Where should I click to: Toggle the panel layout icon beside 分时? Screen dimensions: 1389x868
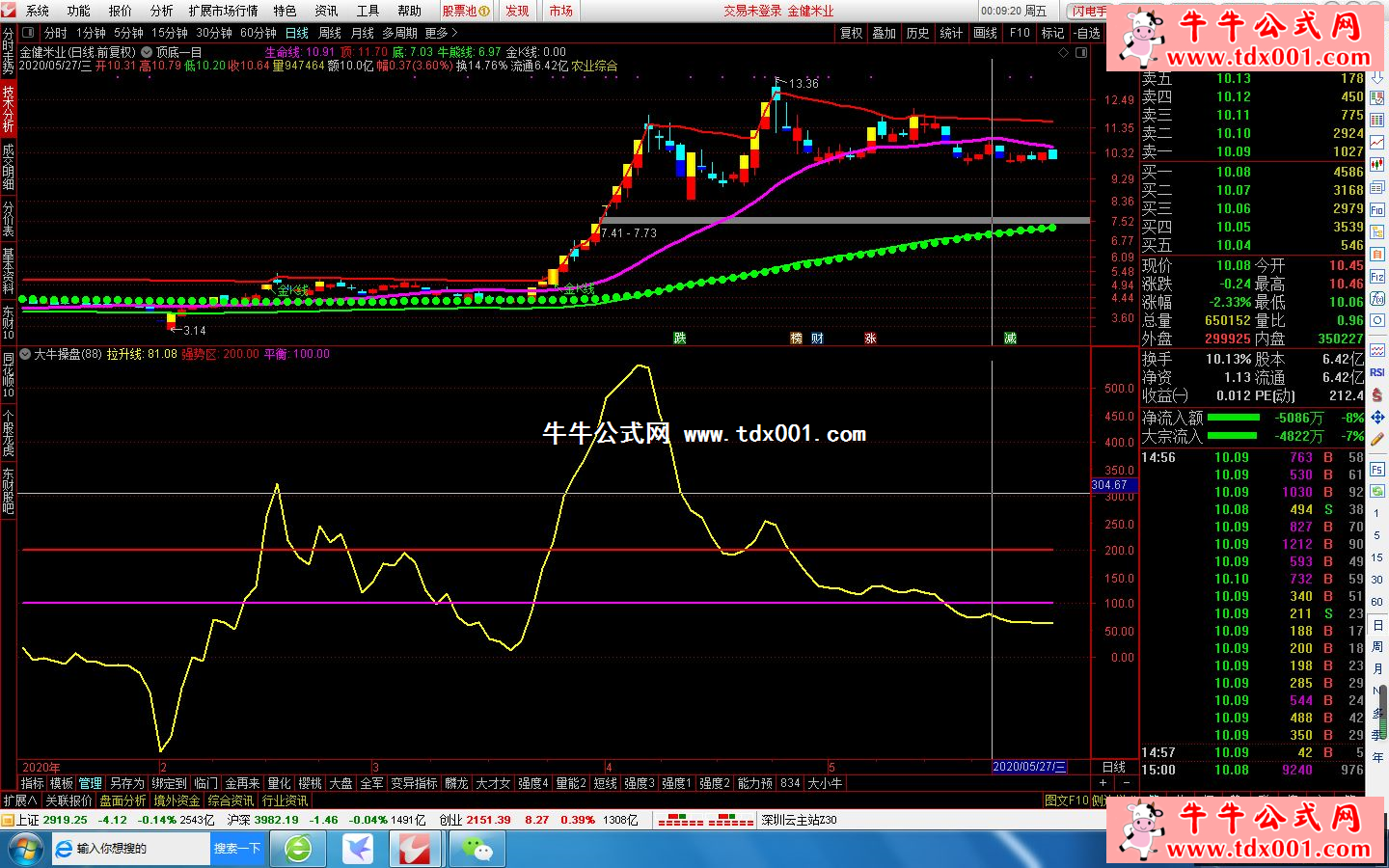point(28,33)
